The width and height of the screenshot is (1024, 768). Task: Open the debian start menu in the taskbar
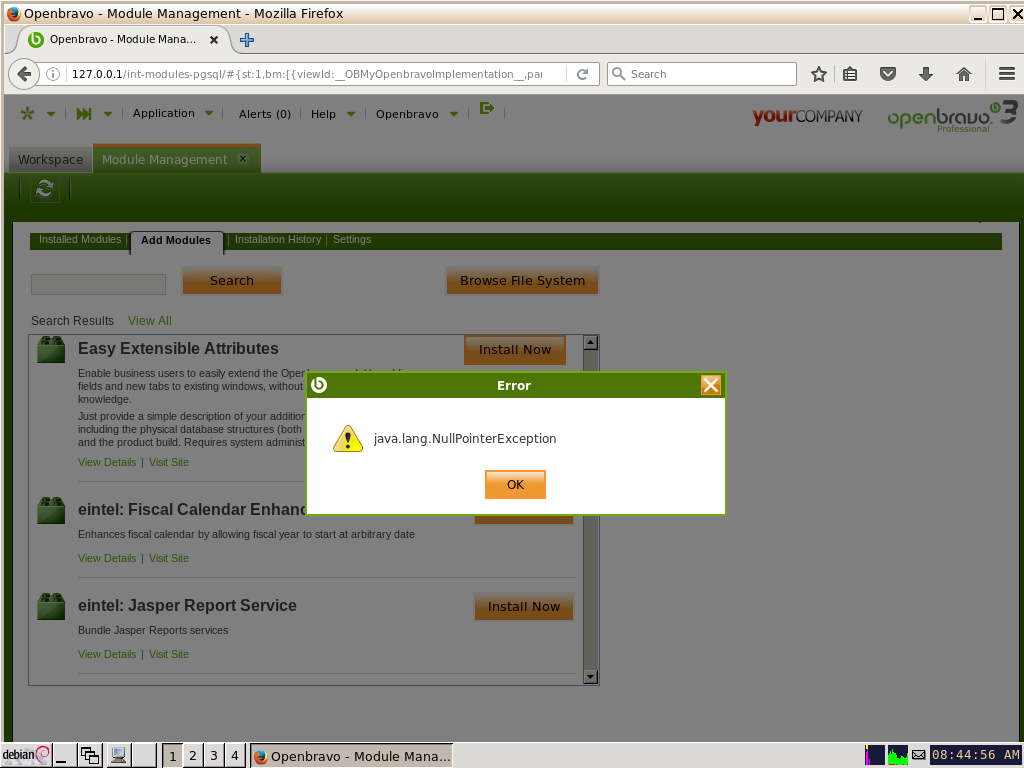point(26,755)
